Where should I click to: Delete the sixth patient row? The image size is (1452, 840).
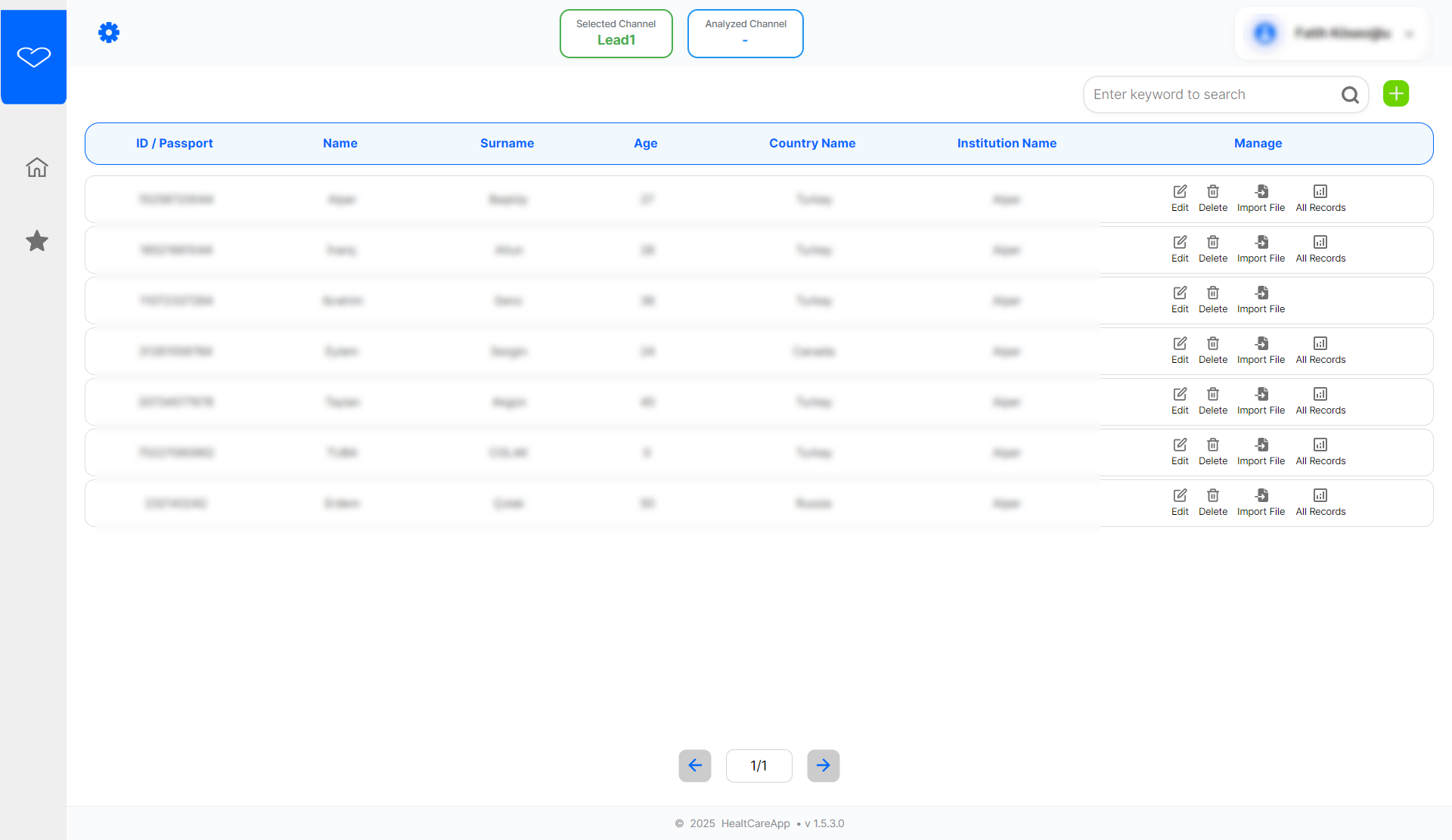click(x=1213, y=451)
